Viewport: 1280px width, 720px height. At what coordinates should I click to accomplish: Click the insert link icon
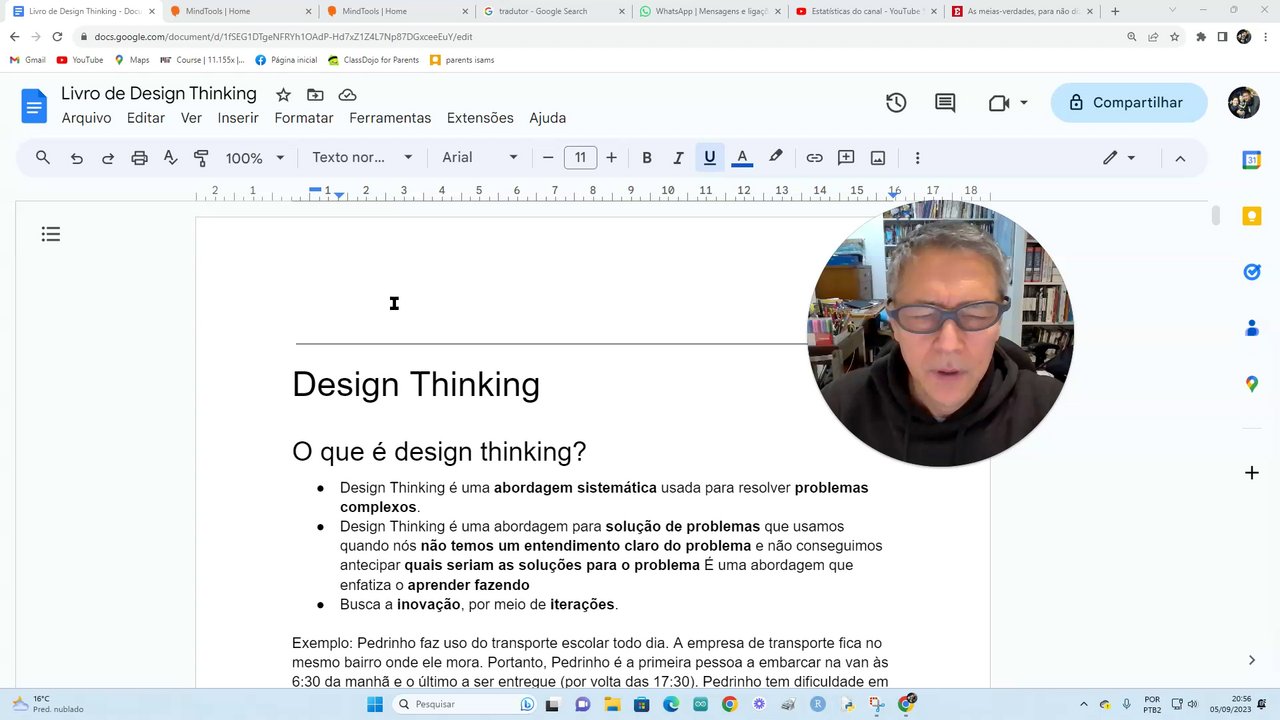pyautogui.click(x=814, y=158)
